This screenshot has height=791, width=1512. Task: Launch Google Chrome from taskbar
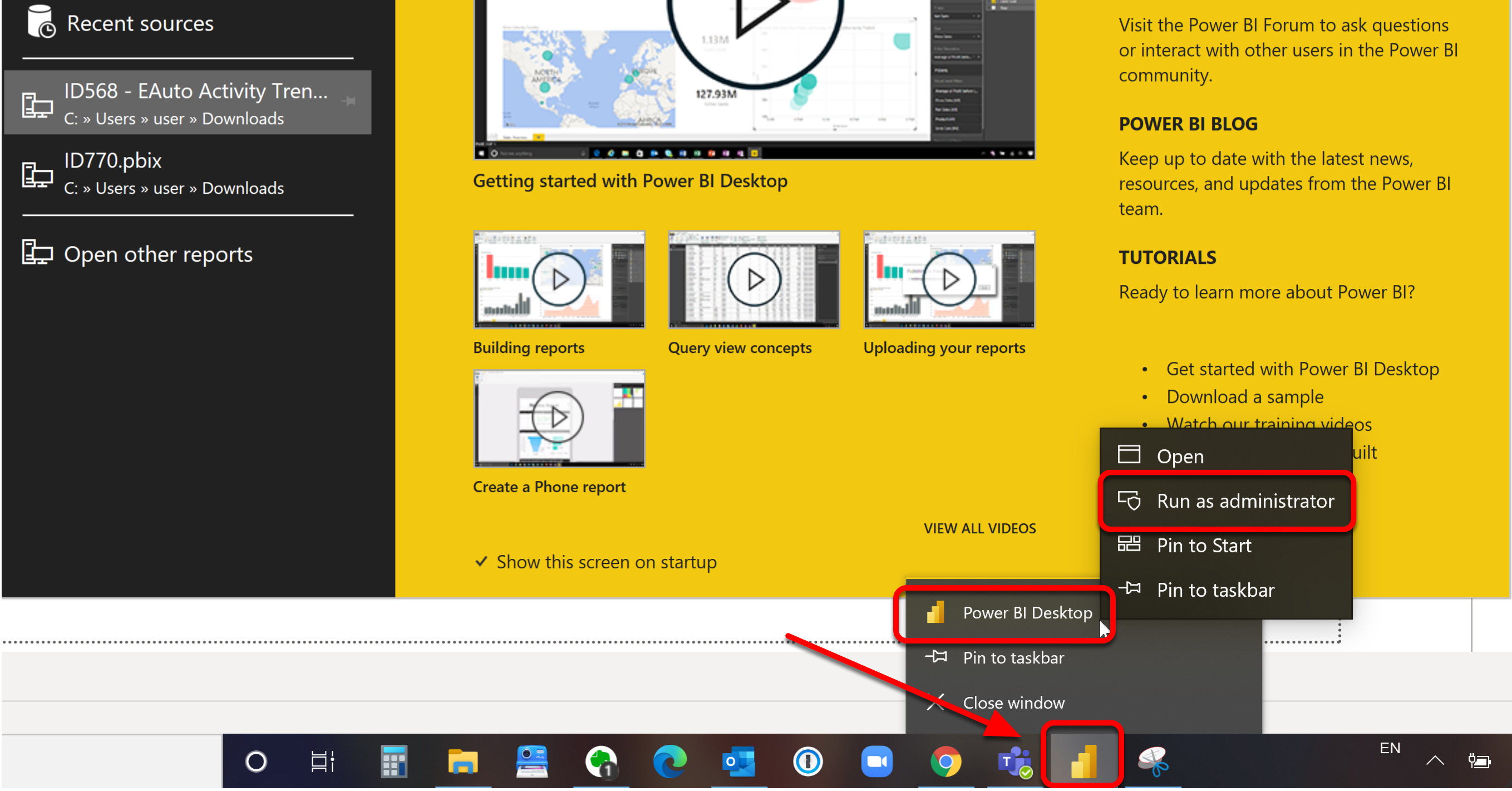coord(945,761)
